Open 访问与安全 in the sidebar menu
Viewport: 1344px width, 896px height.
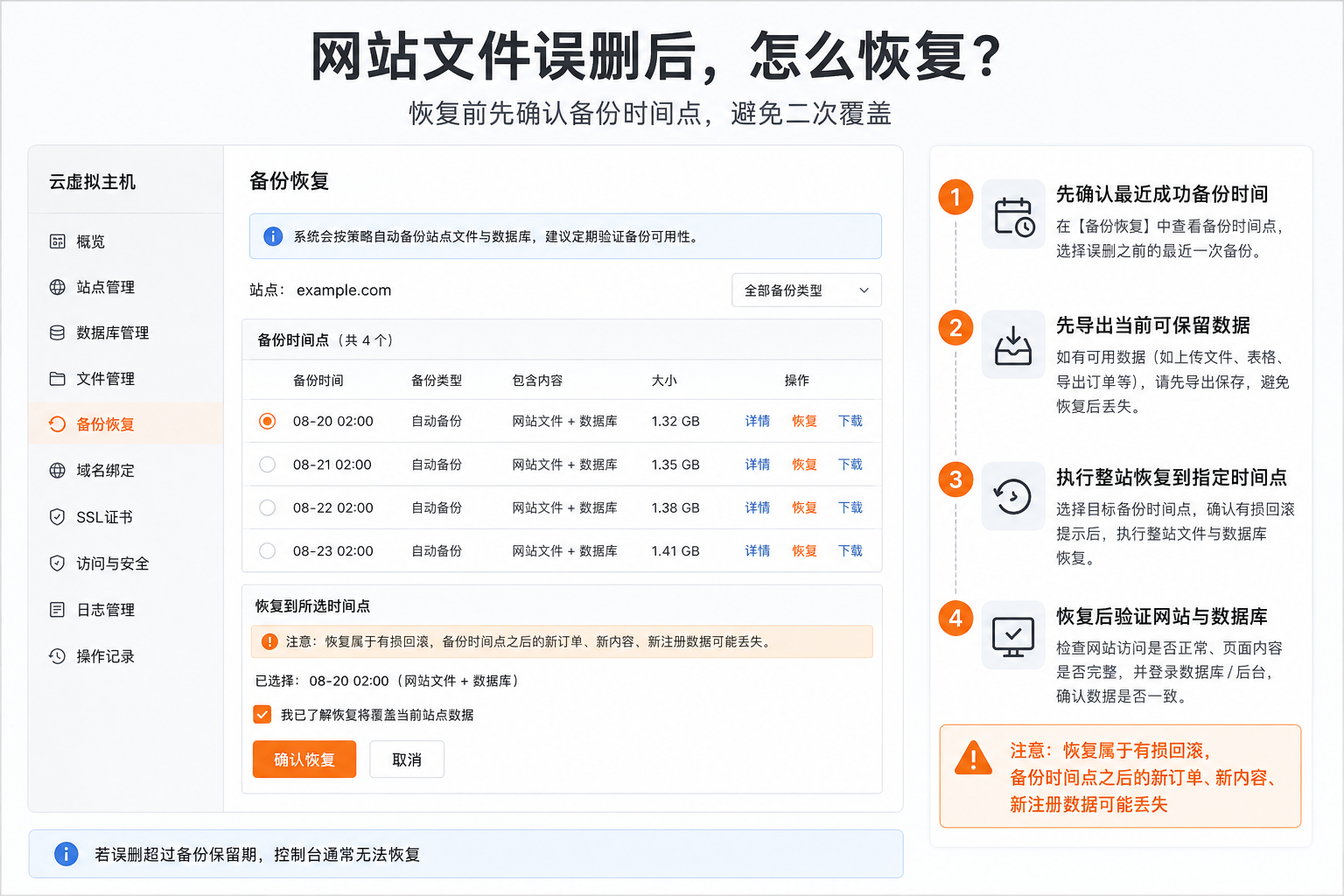[x=126, y=563]
